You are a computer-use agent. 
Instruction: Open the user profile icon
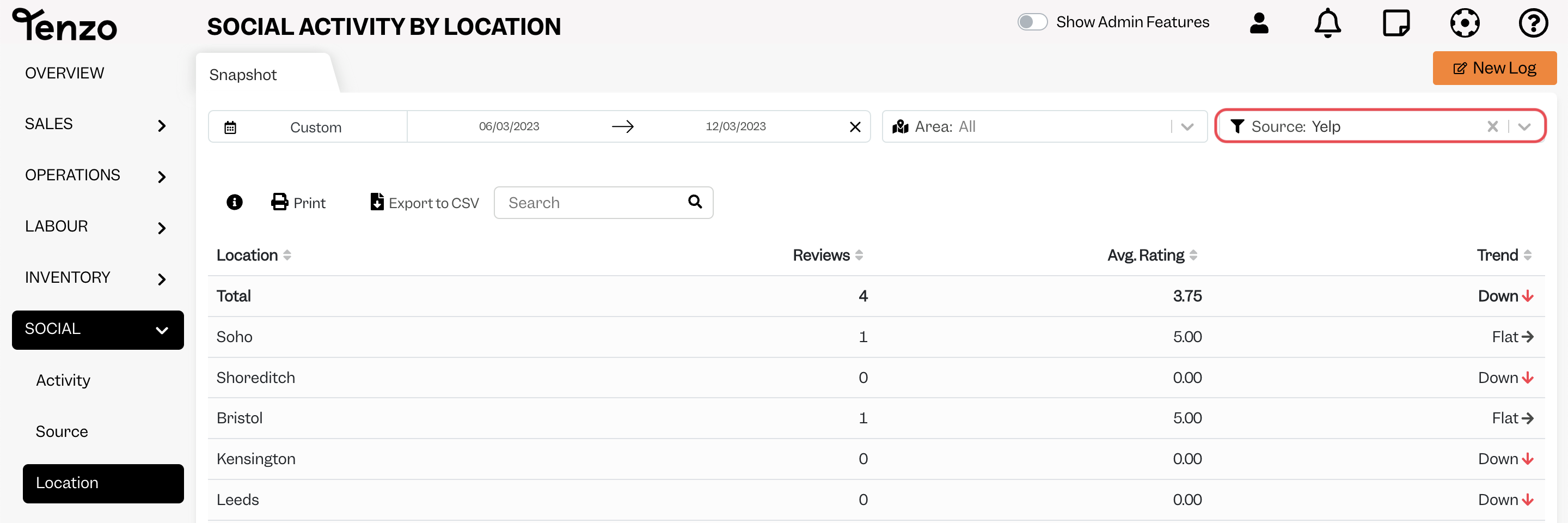click(x=1259, y=23)
